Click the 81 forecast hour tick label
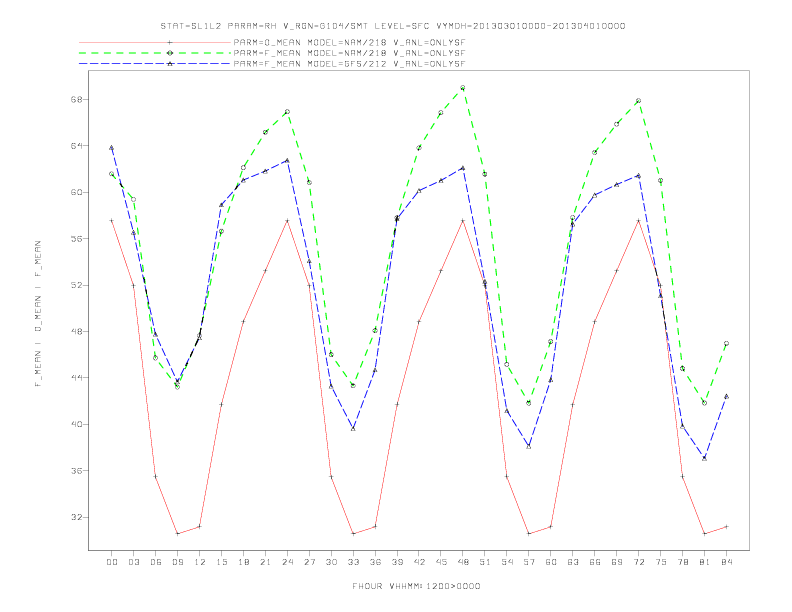792x612 pixels. tap(705, 562)
